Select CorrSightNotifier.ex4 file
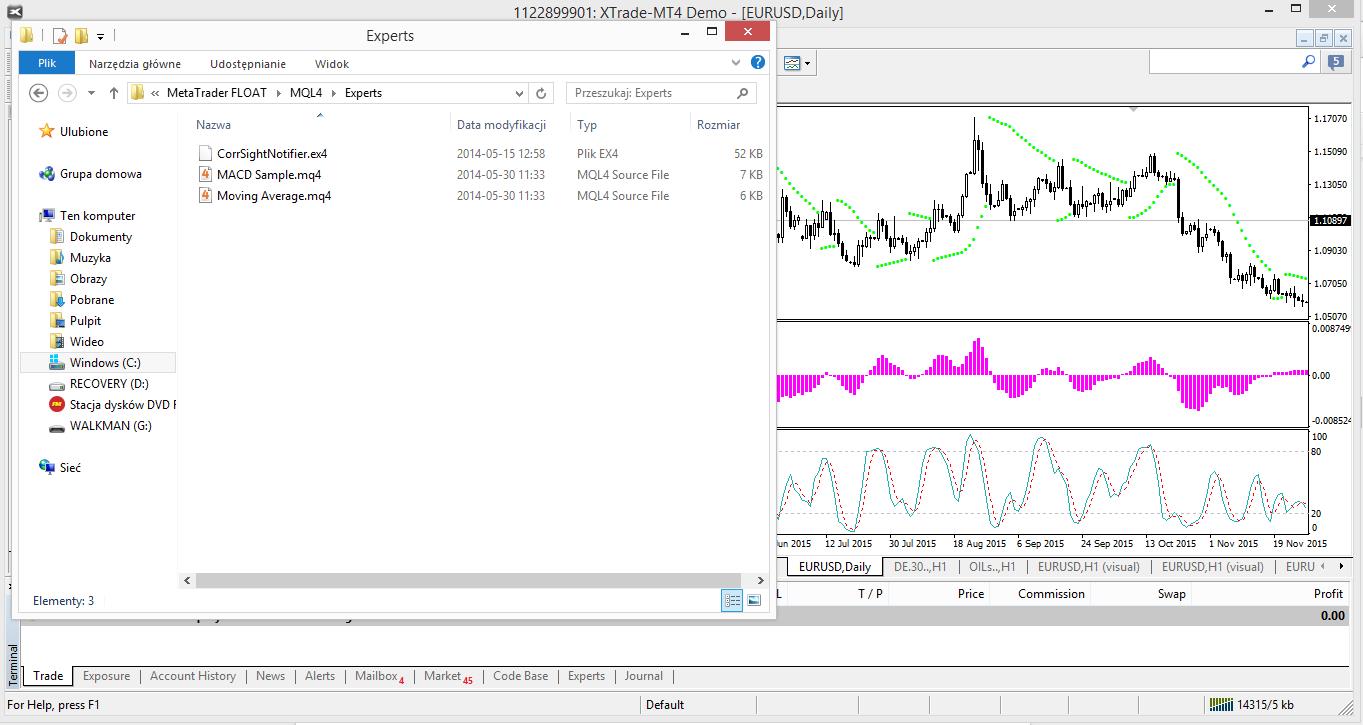This screenshot has width=1363, height=725. [271, 154]
